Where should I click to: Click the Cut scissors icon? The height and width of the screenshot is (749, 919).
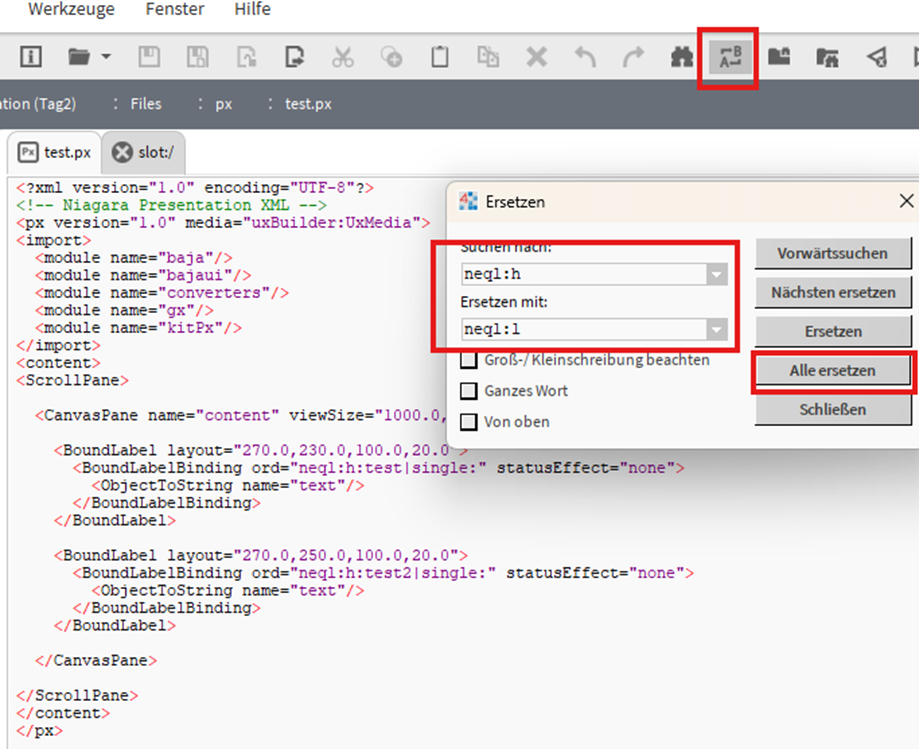point(343,57)
